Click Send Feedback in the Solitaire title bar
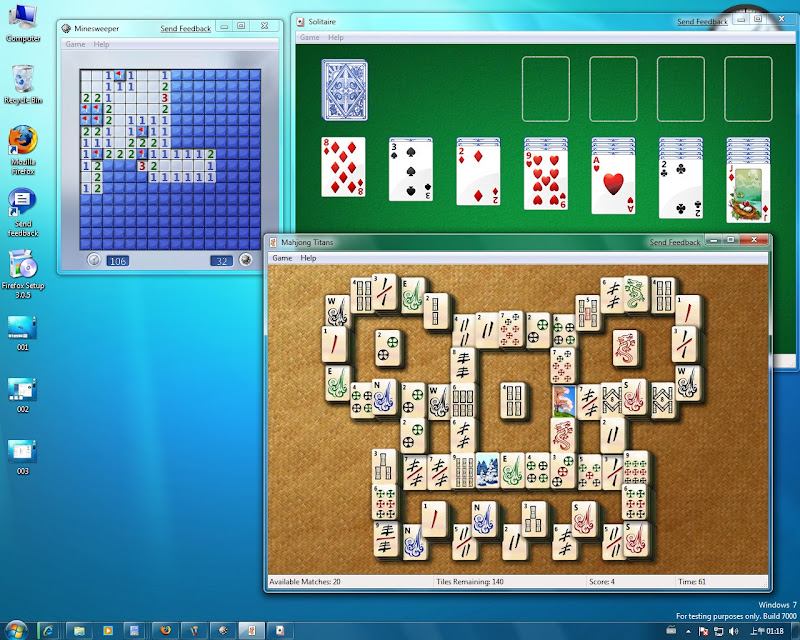Screen dimensions: 800x640 (x=702, y=21)
